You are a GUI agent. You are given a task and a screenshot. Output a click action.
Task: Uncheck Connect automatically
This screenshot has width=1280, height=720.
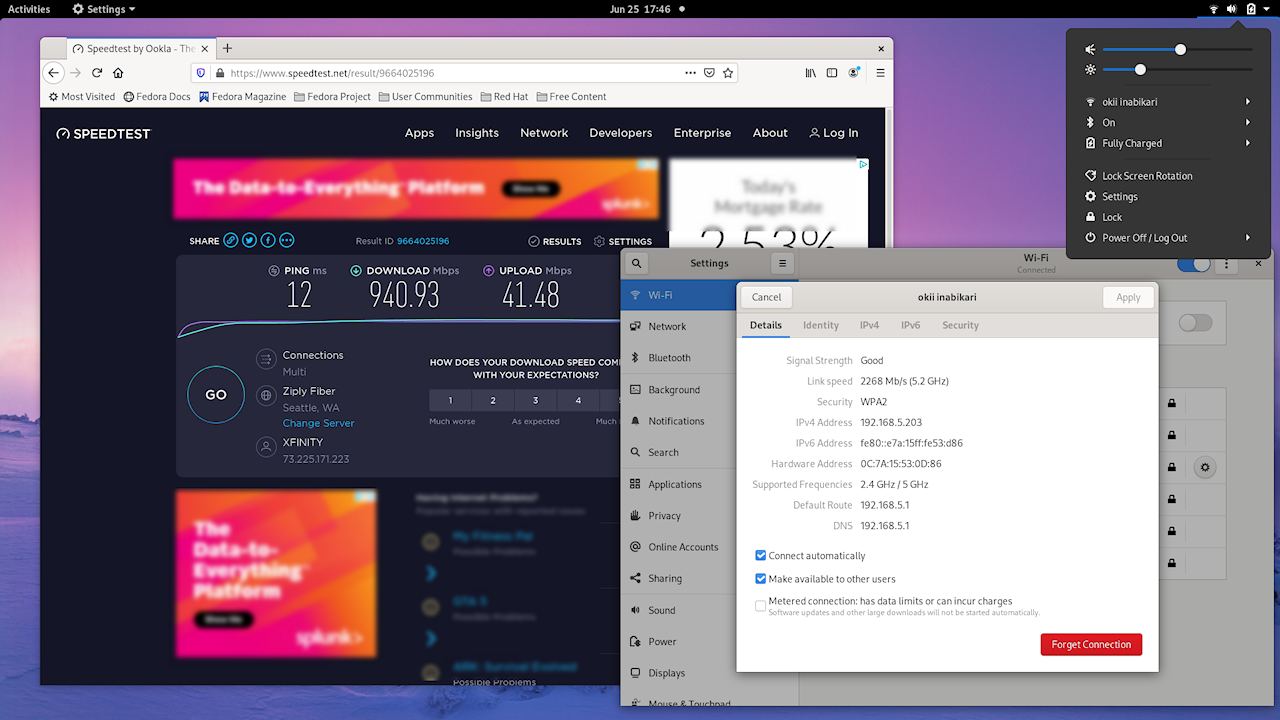click(x=761, y=556)
